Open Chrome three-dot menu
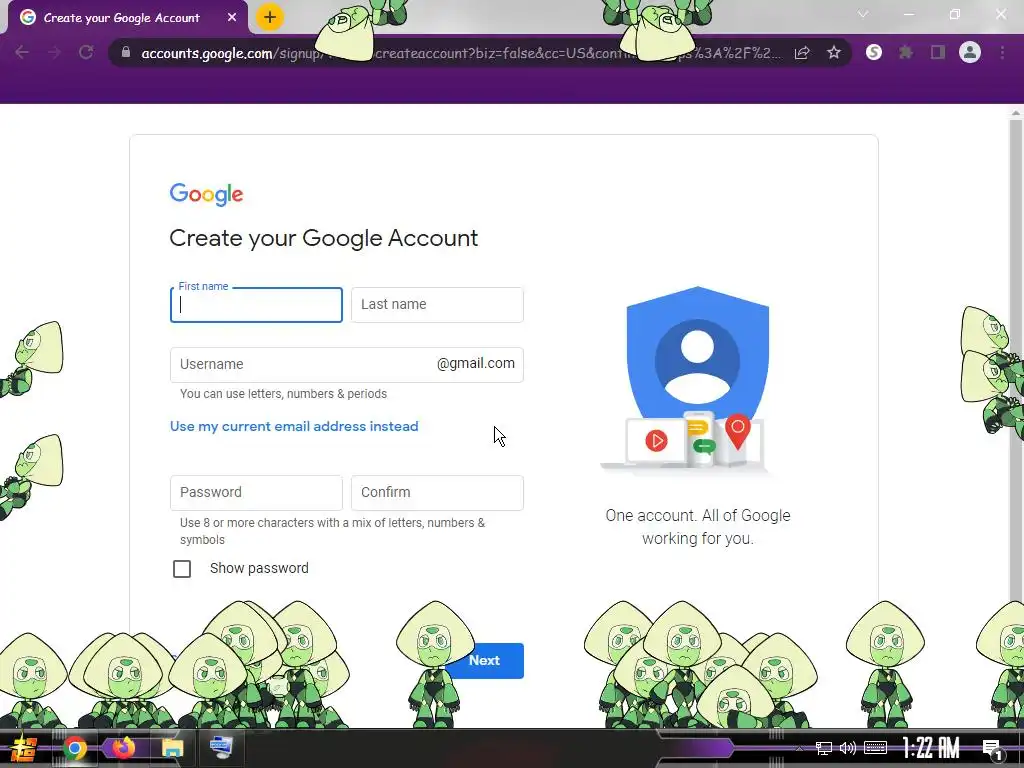Screen dimensions: 1024x768 tap(1002, 52)
